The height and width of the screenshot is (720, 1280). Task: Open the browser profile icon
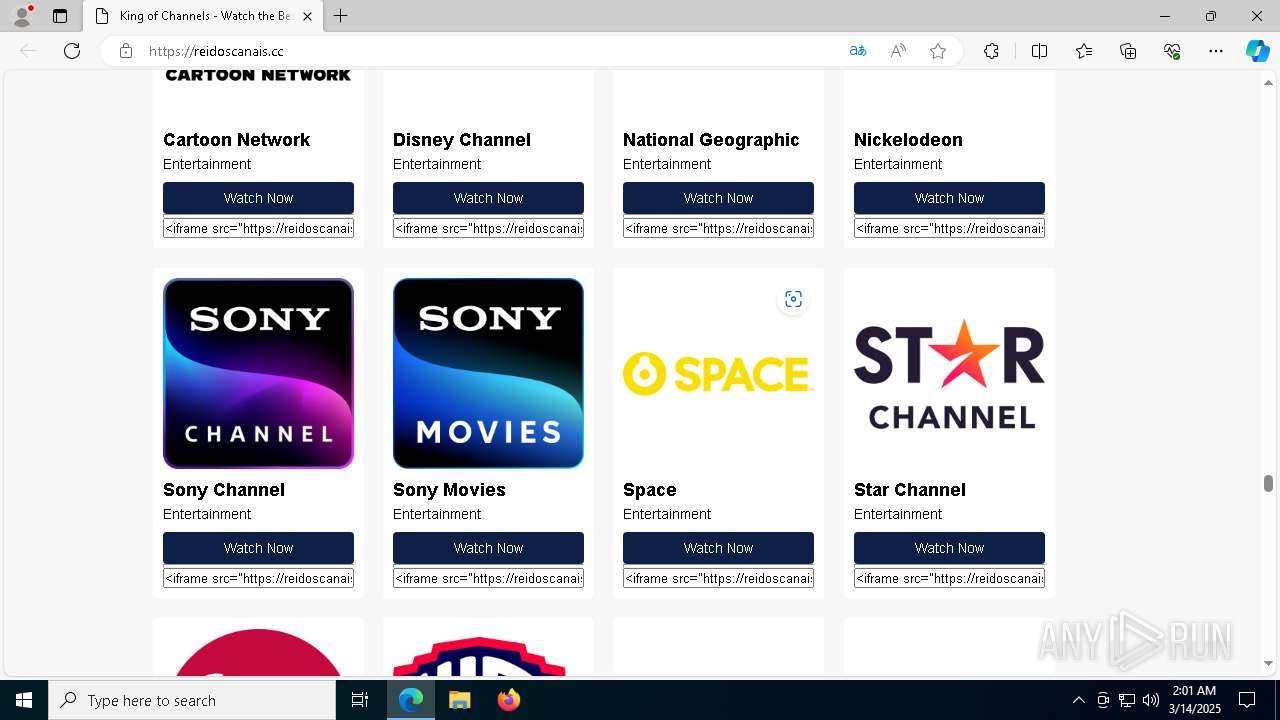tap(22, 16)
